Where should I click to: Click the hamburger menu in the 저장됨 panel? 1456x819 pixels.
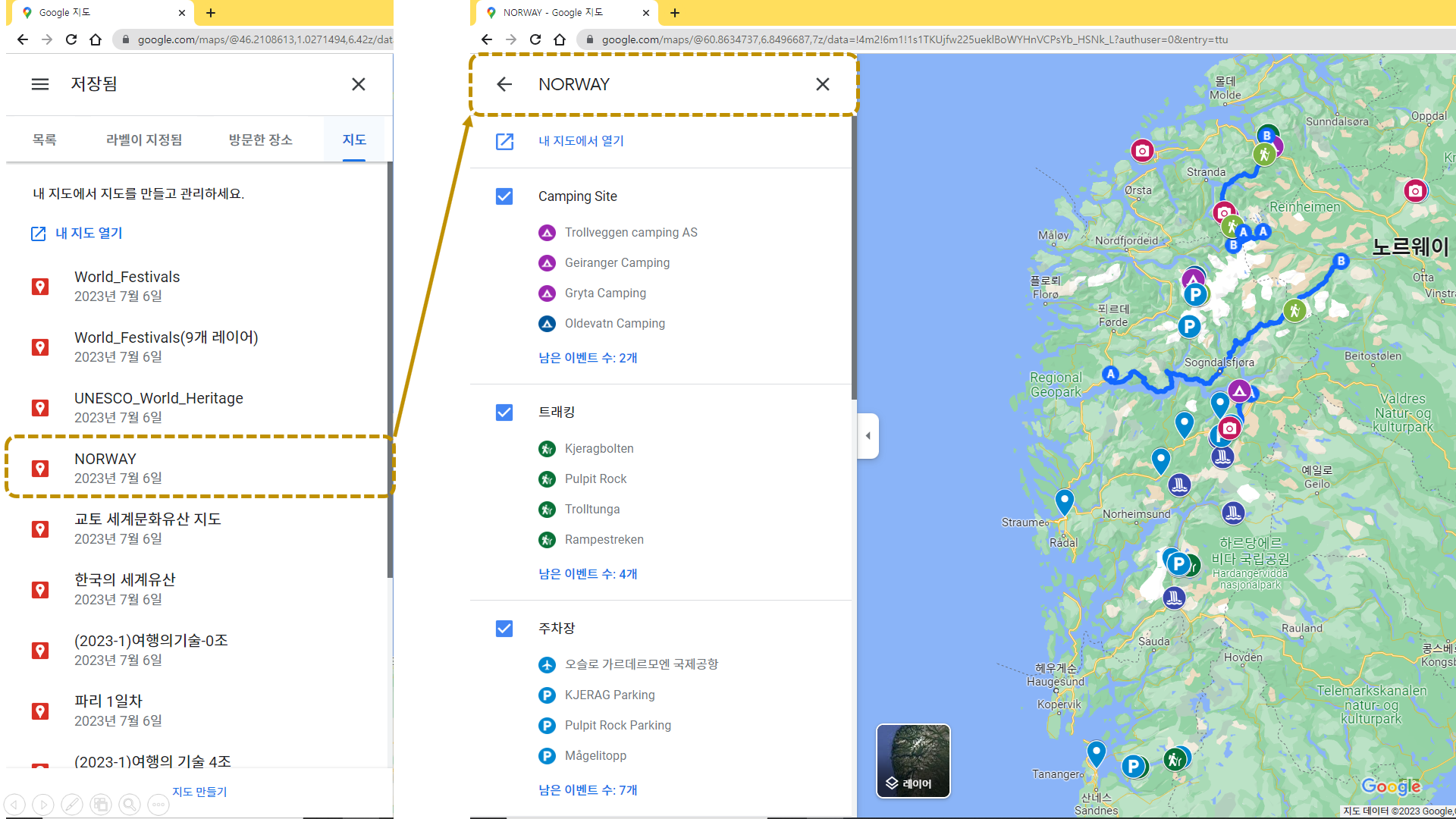[40, 84]
